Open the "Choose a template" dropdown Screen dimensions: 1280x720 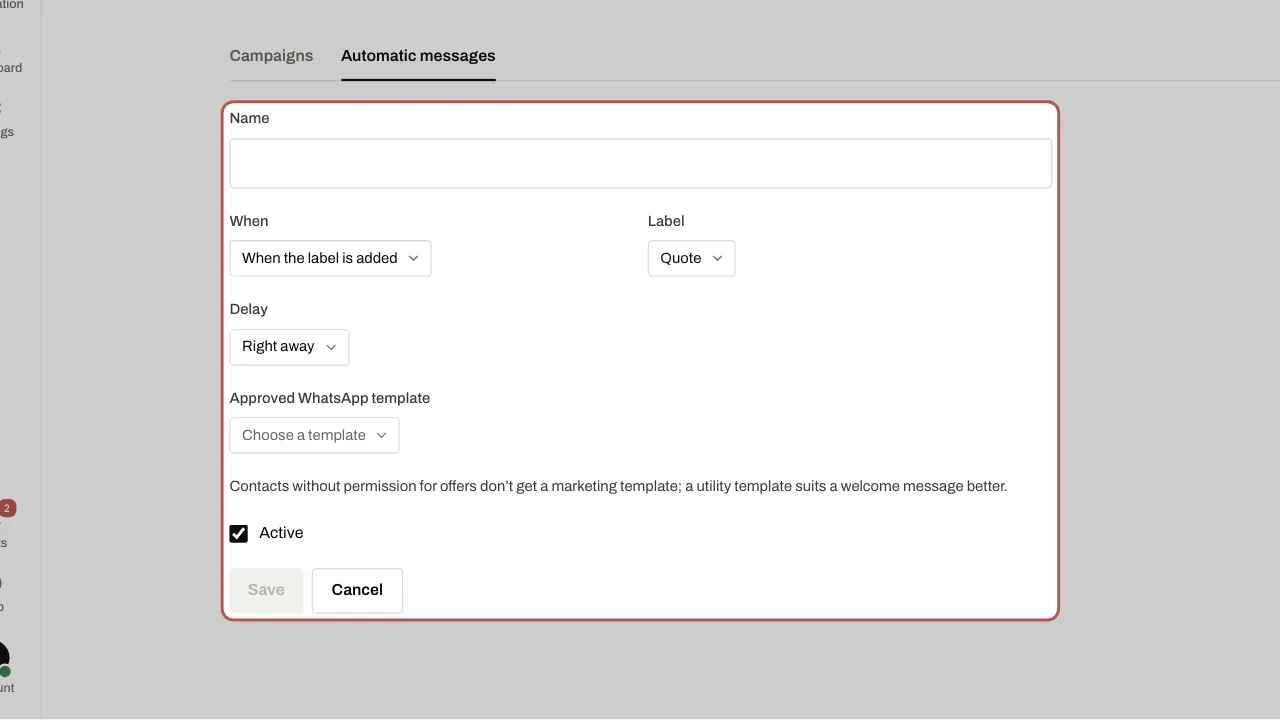coord(314,435)
